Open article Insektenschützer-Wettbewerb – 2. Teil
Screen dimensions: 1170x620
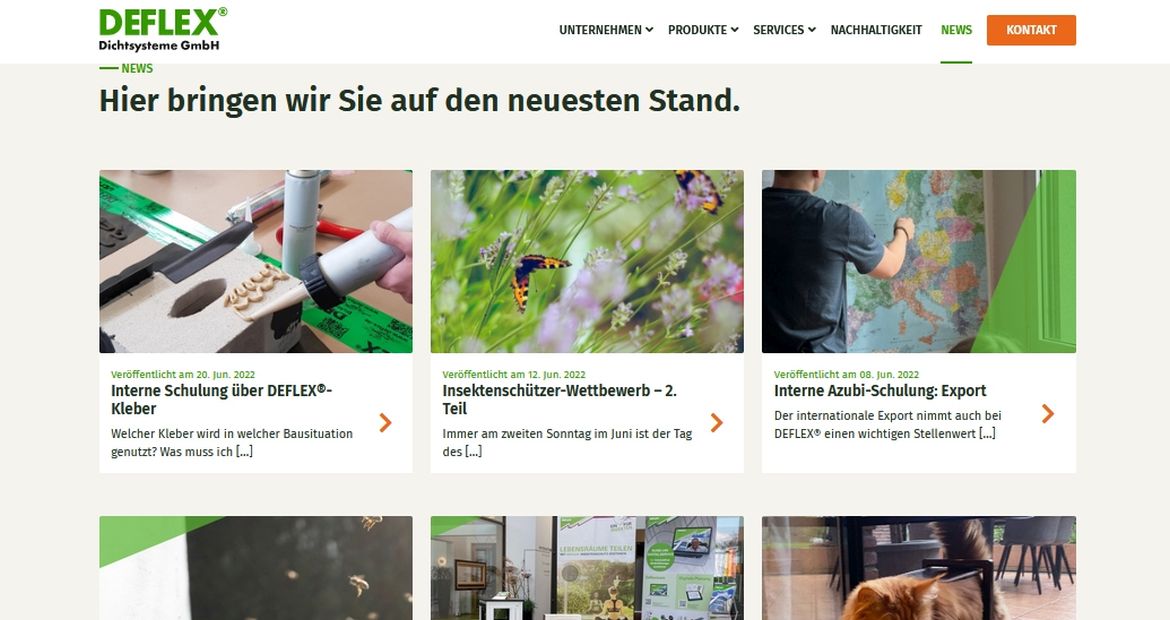pos(560,399)
